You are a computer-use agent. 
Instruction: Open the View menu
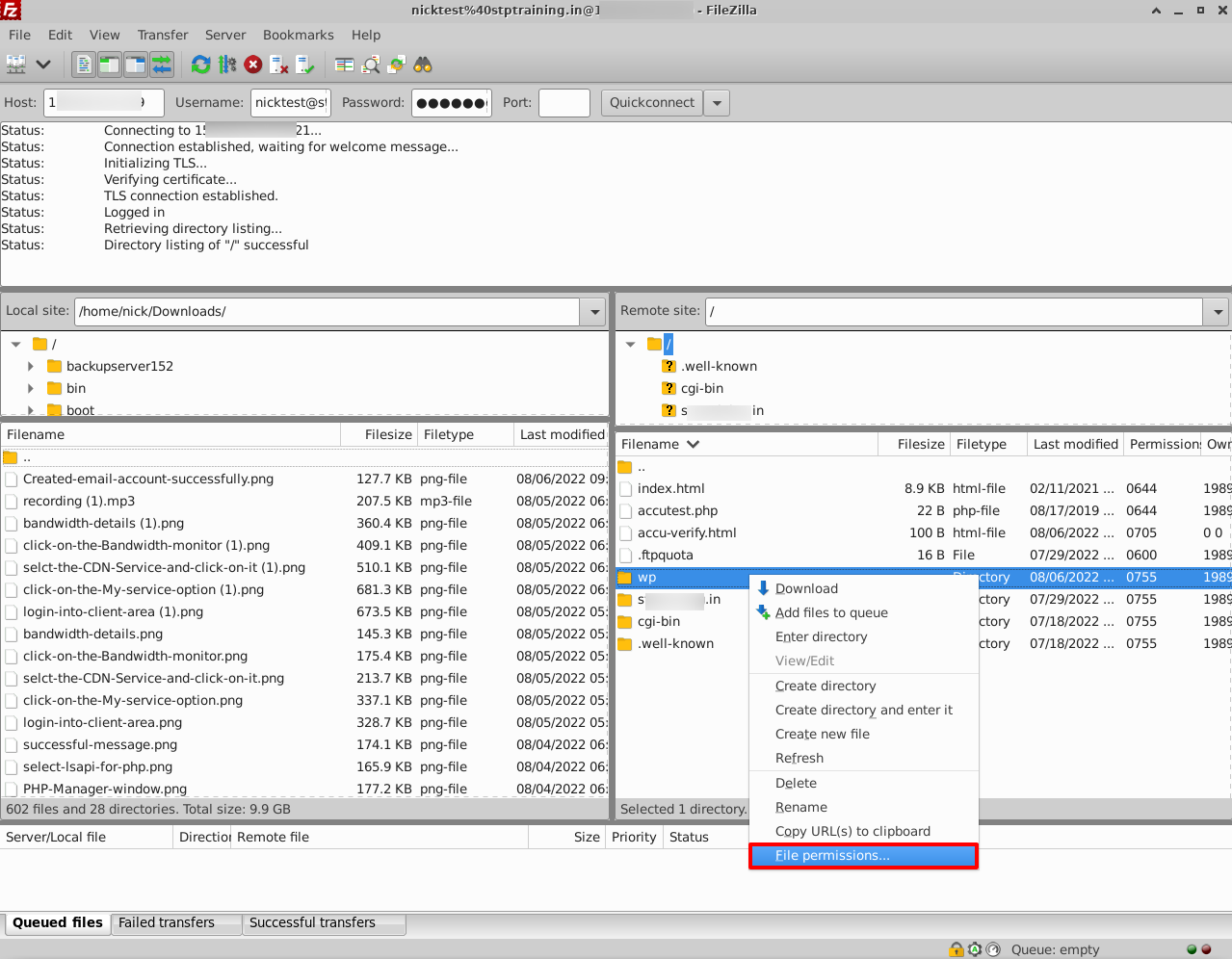click(x=104, y=35)
